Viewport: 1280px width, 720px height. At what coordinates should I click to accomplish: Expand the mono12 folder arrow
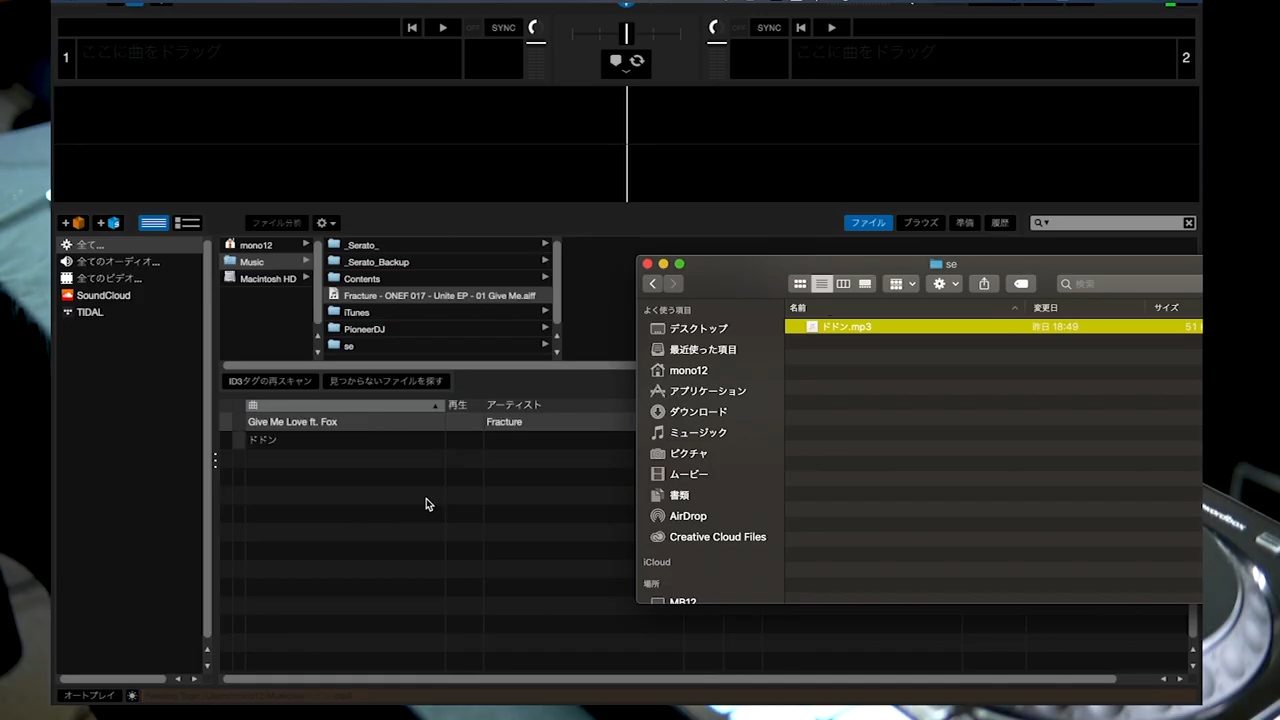(306, 244)
